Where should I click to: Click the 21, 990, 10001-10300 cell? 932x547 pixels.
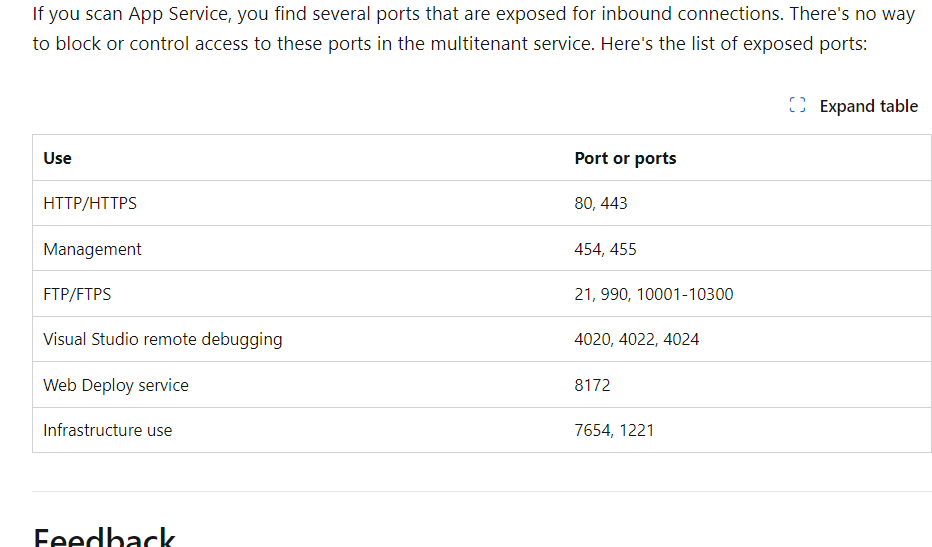pos(653,294)
